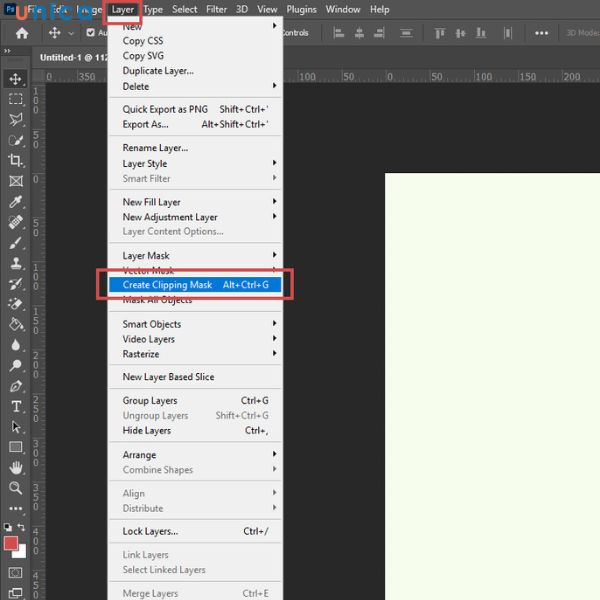
Task: Select the Horizontal Type tool
Action: coord(16,406)
